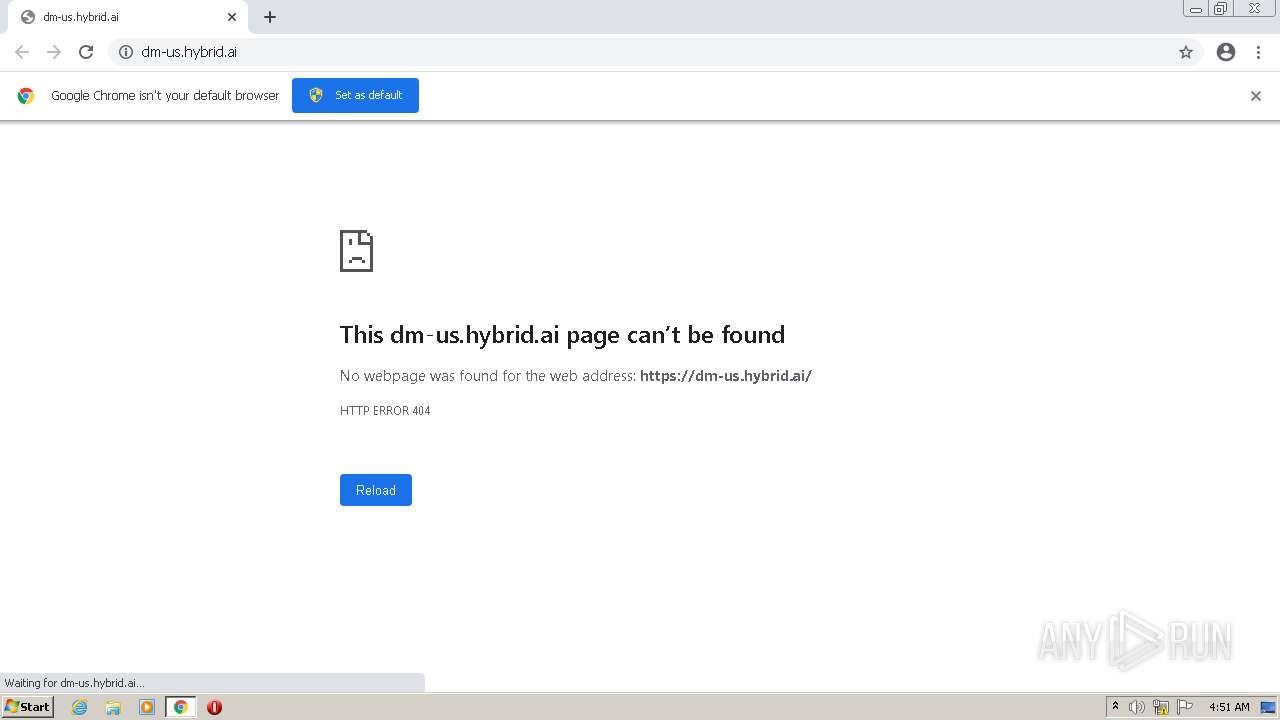Click the sad page error icon

click(x=356, y=251)
